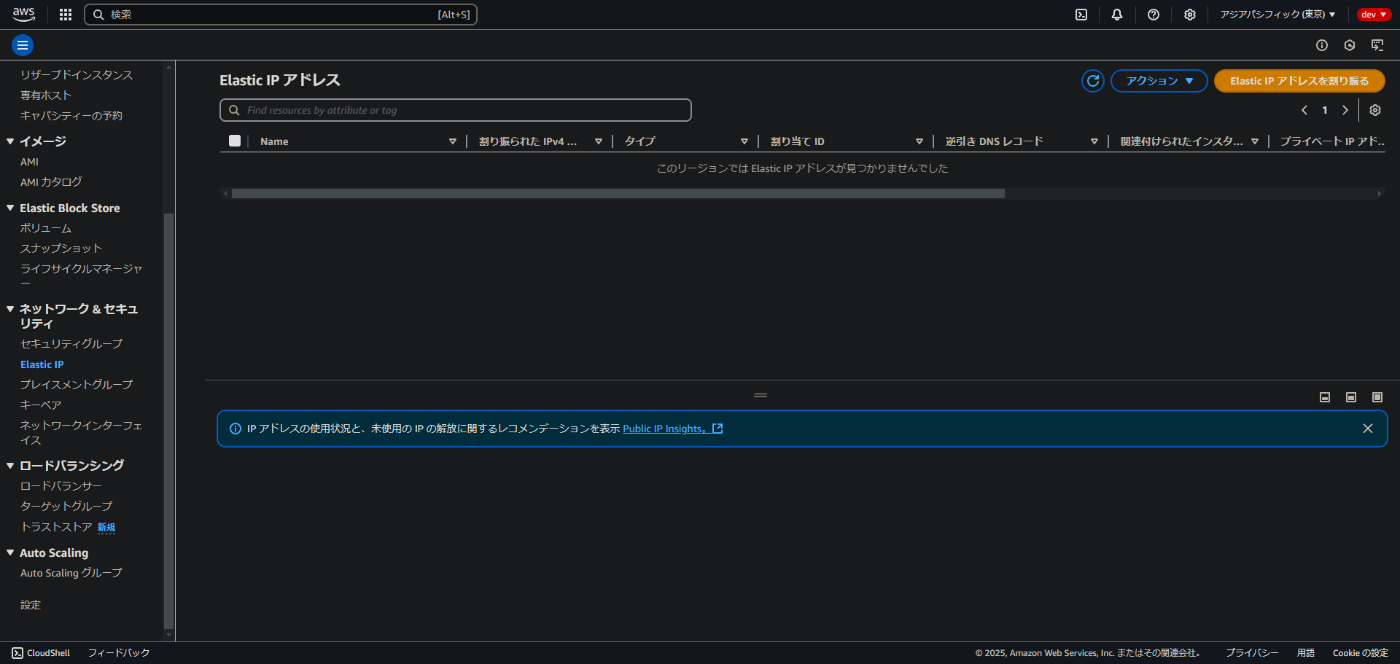Open the dev account menu
This screenshot has width=1400, height=664.
pos(1373,15)
